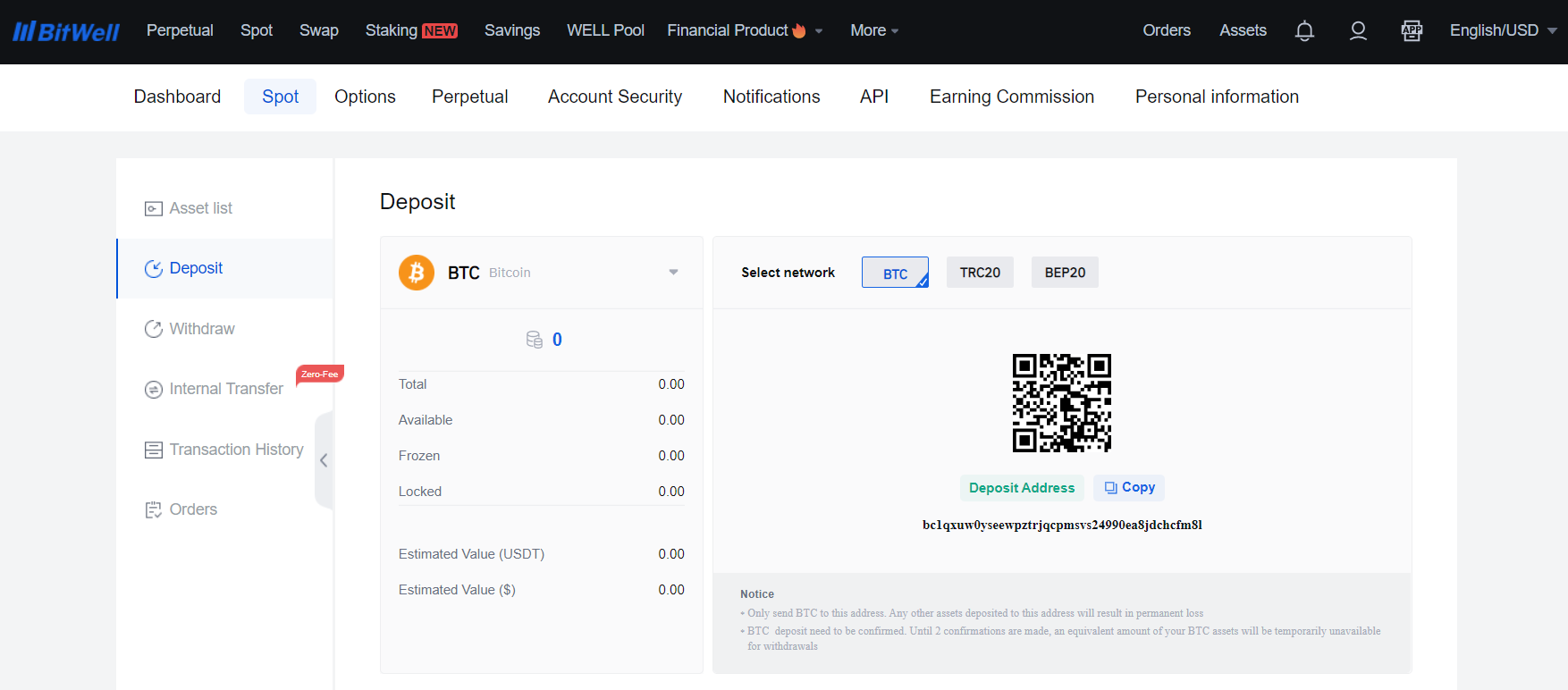Go to Perpetual in top navigation
Screen dimensions: 1568x690
tap(180, 30)
